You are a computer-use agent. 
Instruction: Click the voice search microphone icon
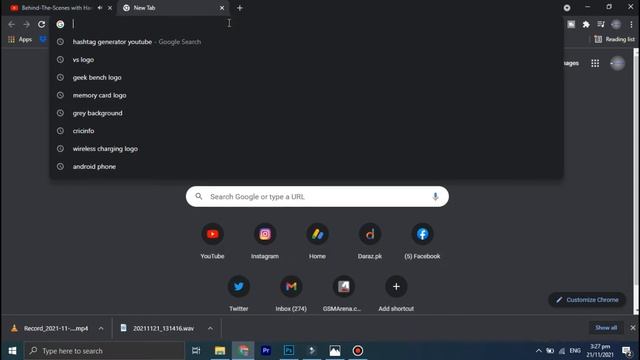435,197
